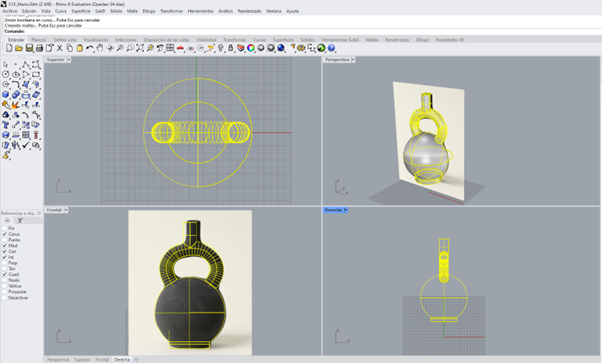Enable the Tan object snap checkbox
Viewport: 602px width, 363px height.
click(x=5, y=269)
